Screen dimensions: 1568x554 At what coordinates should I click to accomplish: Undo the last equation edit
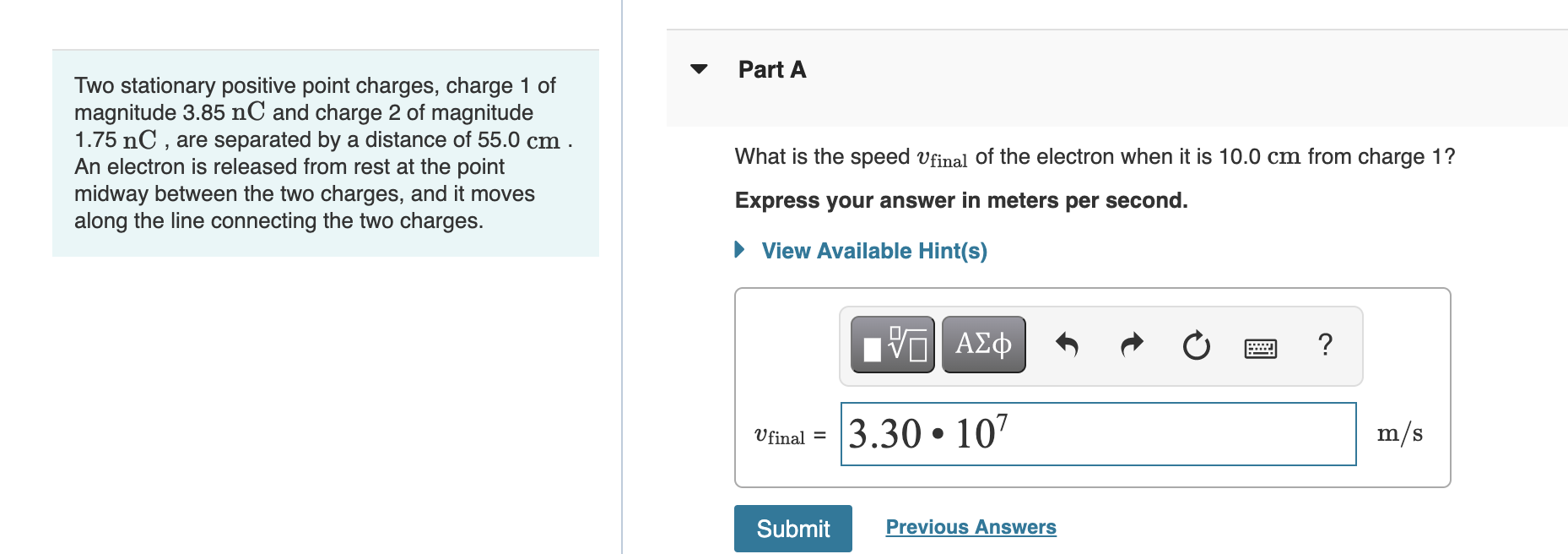tap(1069, 344)
